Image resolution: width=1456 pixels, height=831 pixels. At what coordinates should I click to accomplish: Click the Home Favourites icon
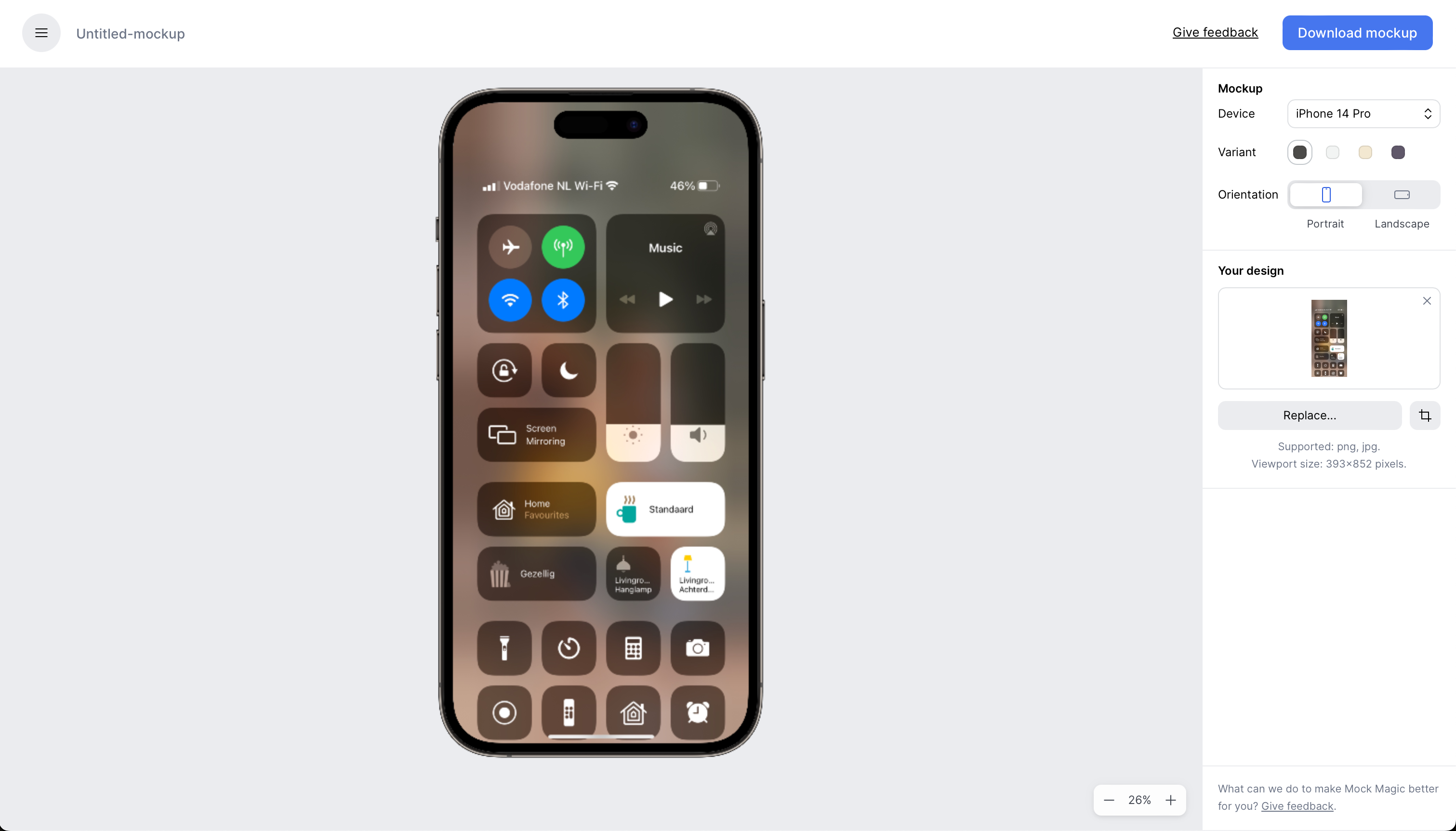(x=503, y=507)
